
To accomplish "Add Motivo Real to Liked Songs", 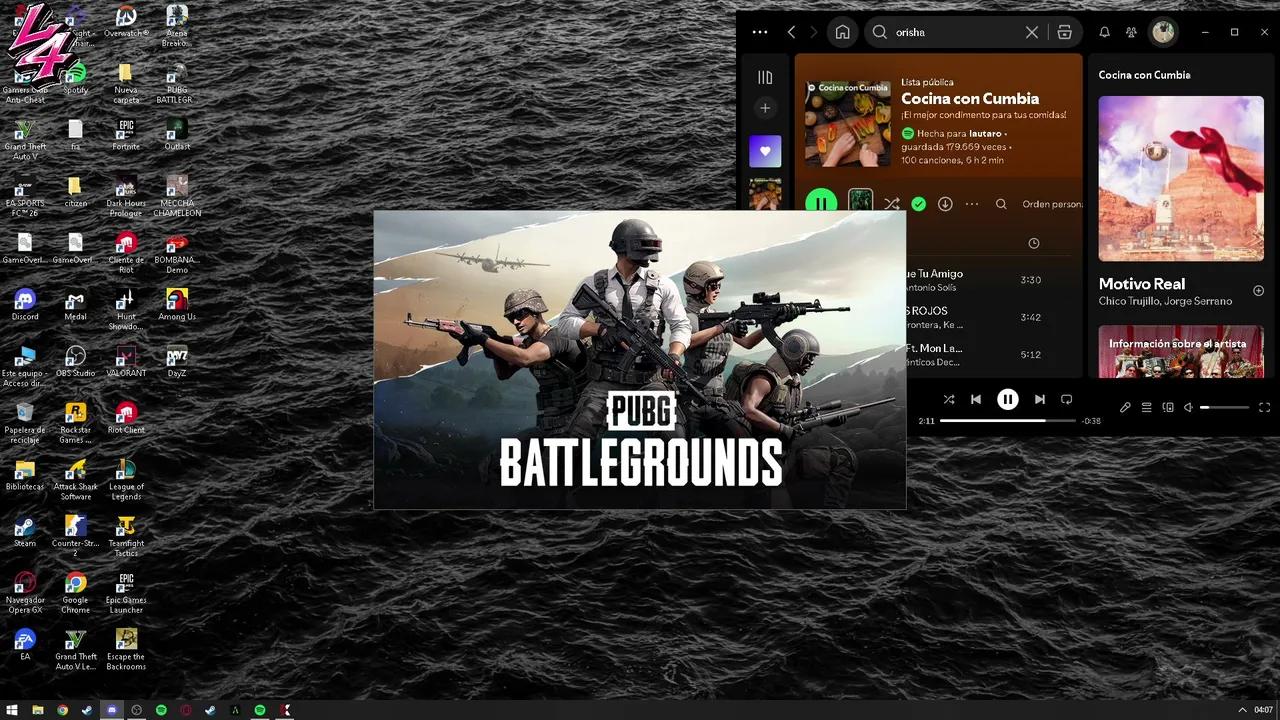I will (x=1258, y=291).
